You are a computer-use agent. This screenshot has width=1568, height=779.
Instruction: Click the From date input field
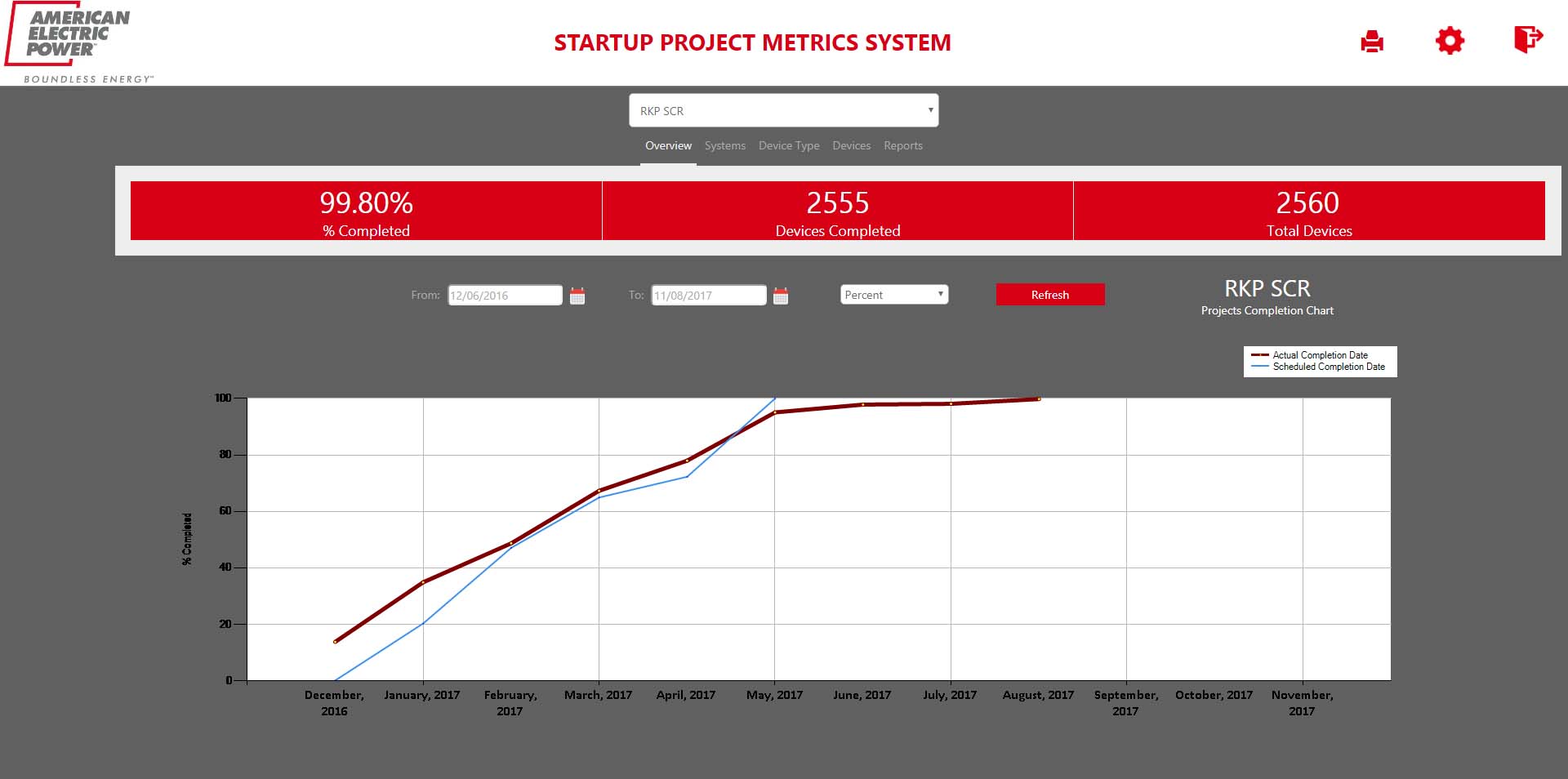pyautogui.click(x=505, y=296)
